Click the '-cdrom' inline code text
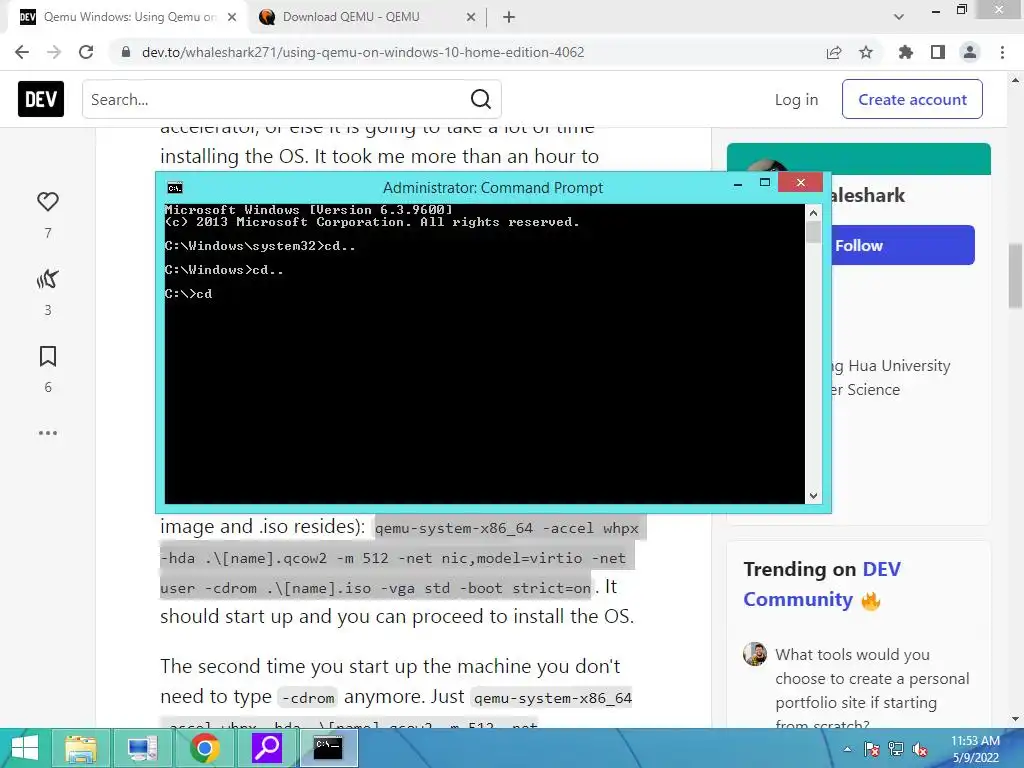This screenshot has width=1024, height=768. coord(309,698)
